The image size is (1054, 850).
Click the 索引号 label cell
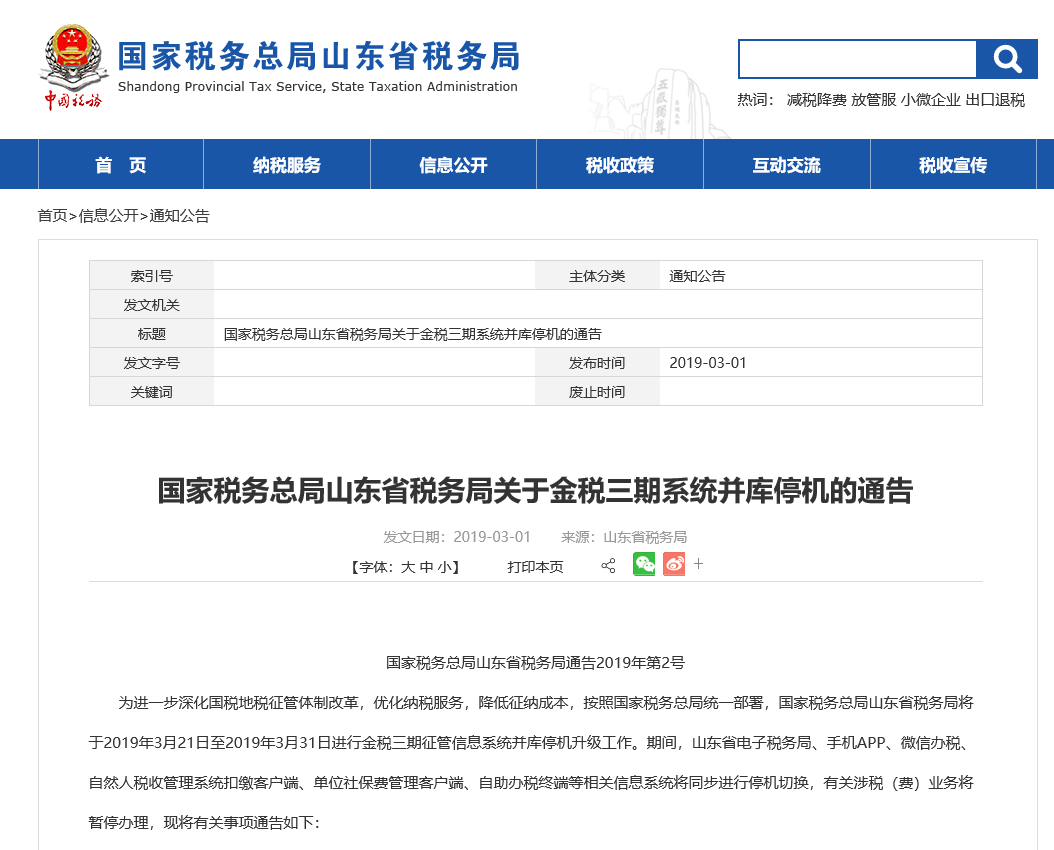152,275
